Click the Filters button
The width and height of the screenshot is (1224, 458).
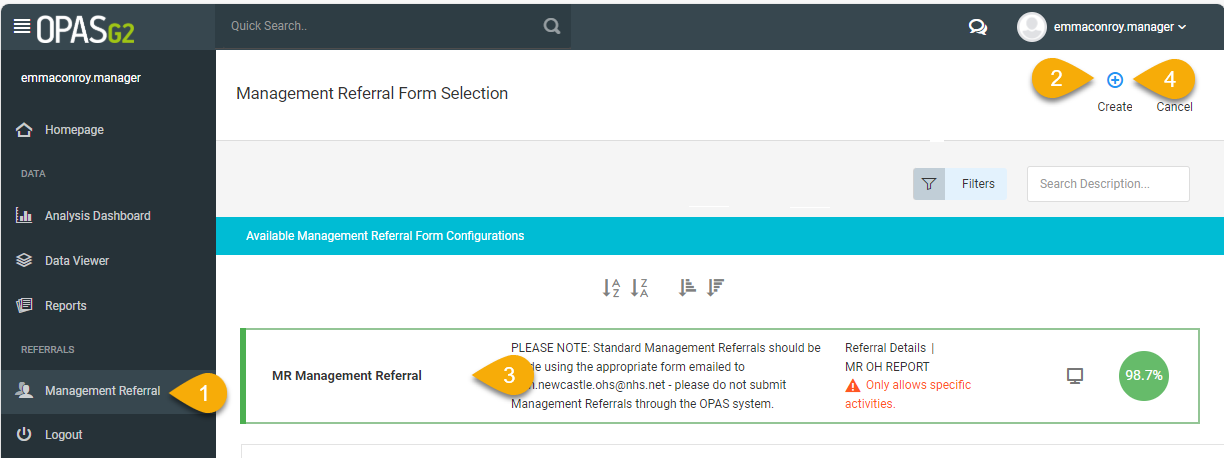[978, 184]
